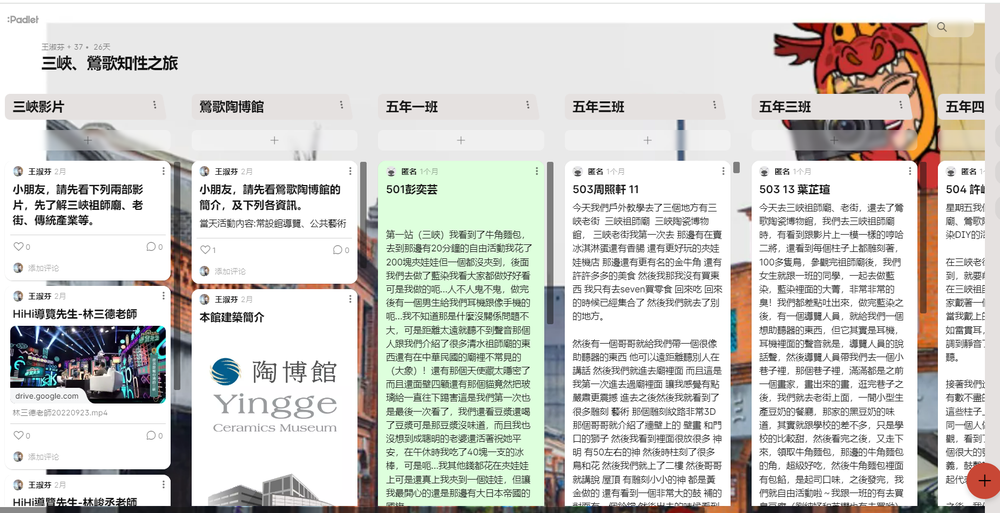Open comments on the 三峽祖師廟 videos post

[x=151, y=246]
